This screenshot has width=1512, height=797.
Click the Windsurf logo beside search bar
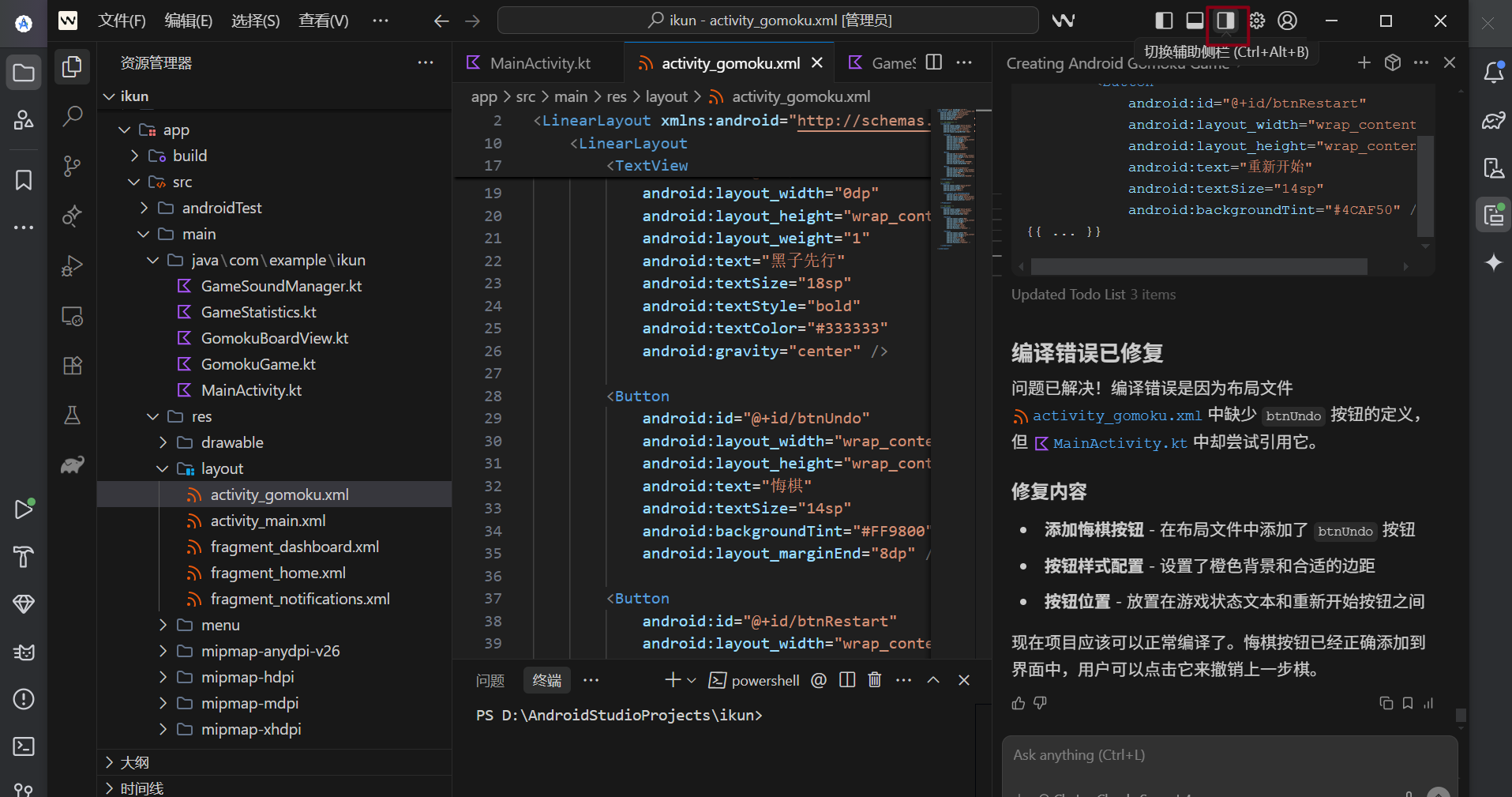1064,21
